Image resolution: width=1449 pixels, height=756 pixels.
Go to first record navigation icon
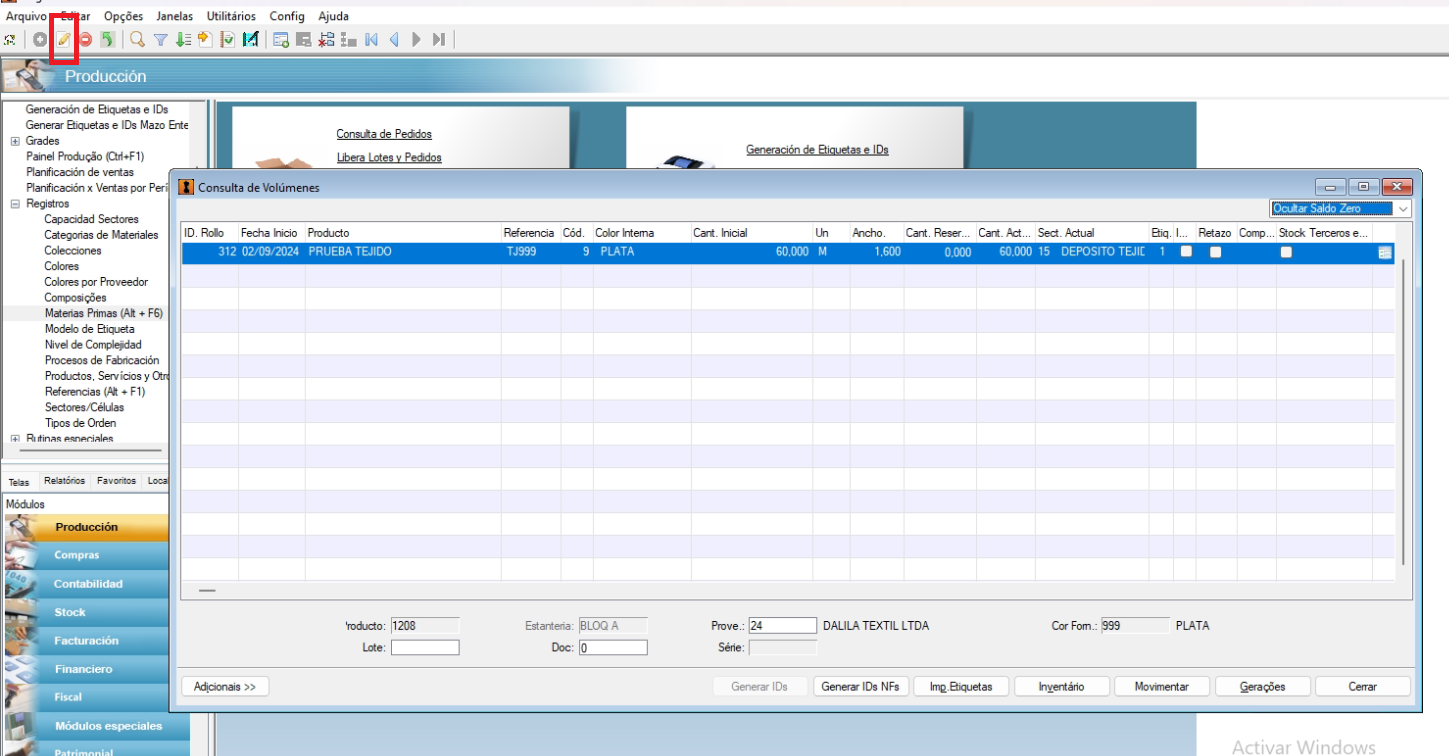[x=371, y=40]
